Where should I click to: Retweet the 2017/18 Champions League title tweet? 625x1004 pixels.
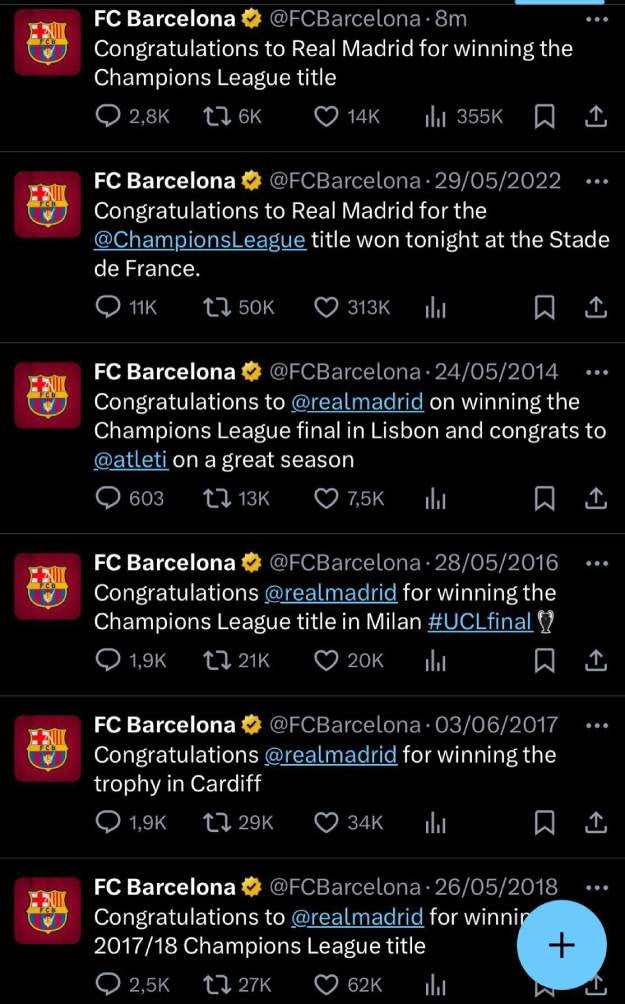[x=217, y=984]
